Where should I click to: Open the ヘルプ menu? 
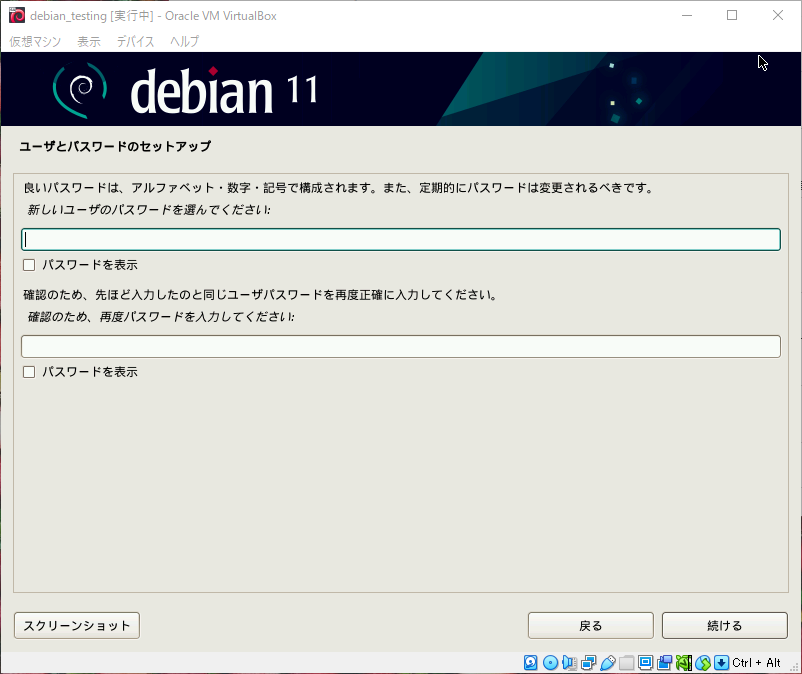[x=185, y=41]
